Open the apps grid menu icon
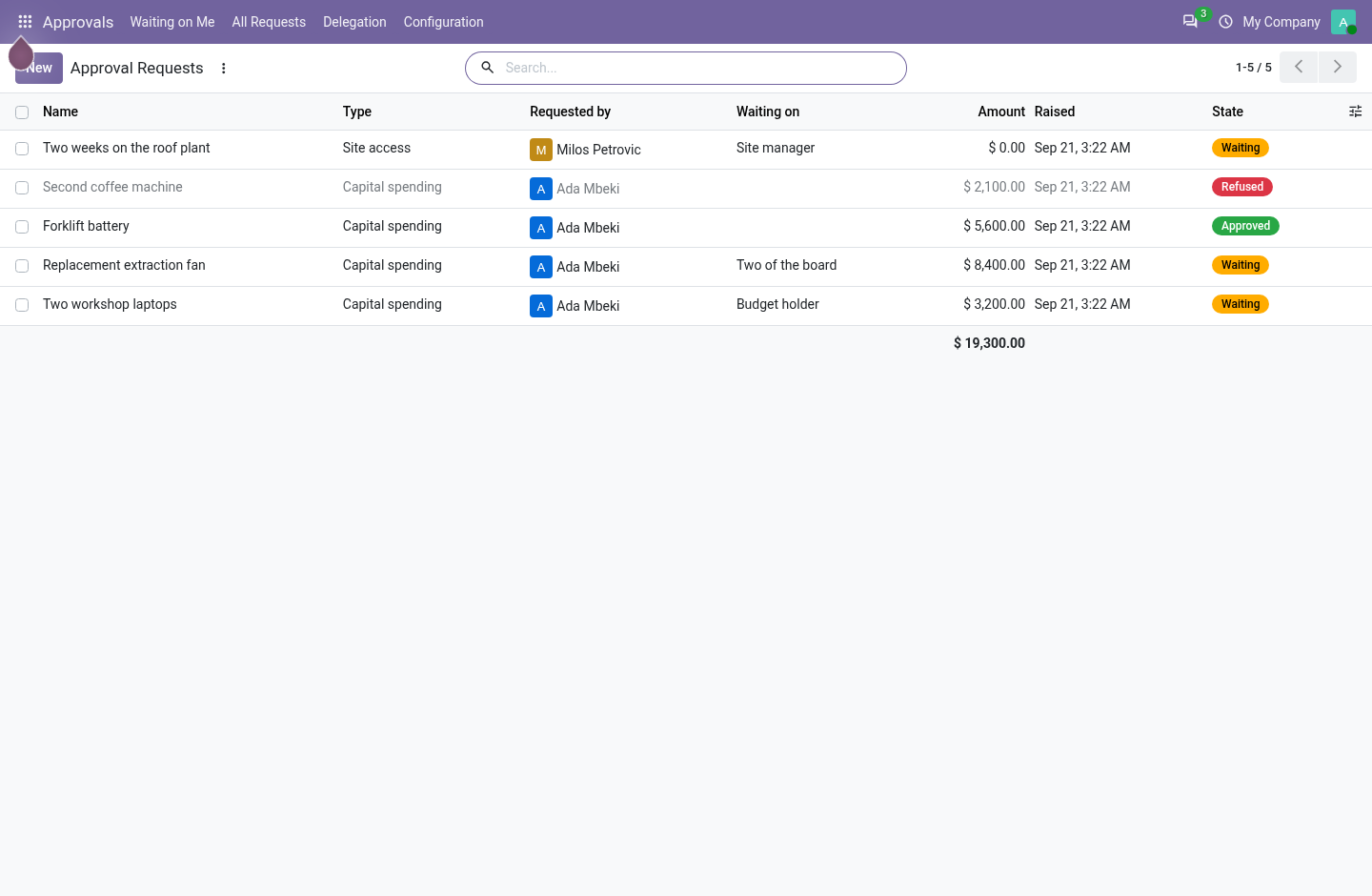 point(25,21)
